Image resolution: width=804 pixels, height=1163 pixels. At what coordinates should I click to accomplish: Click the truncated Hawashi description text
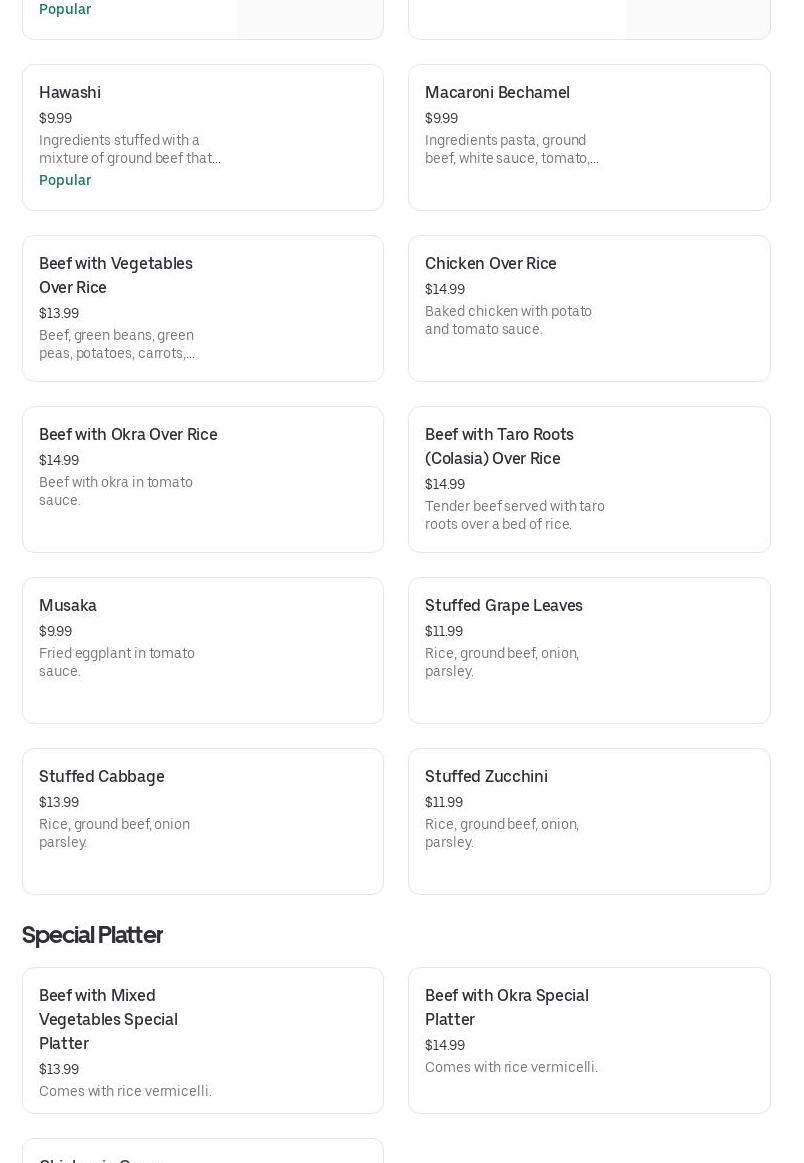pyautogui.click(x=130, y=149)
